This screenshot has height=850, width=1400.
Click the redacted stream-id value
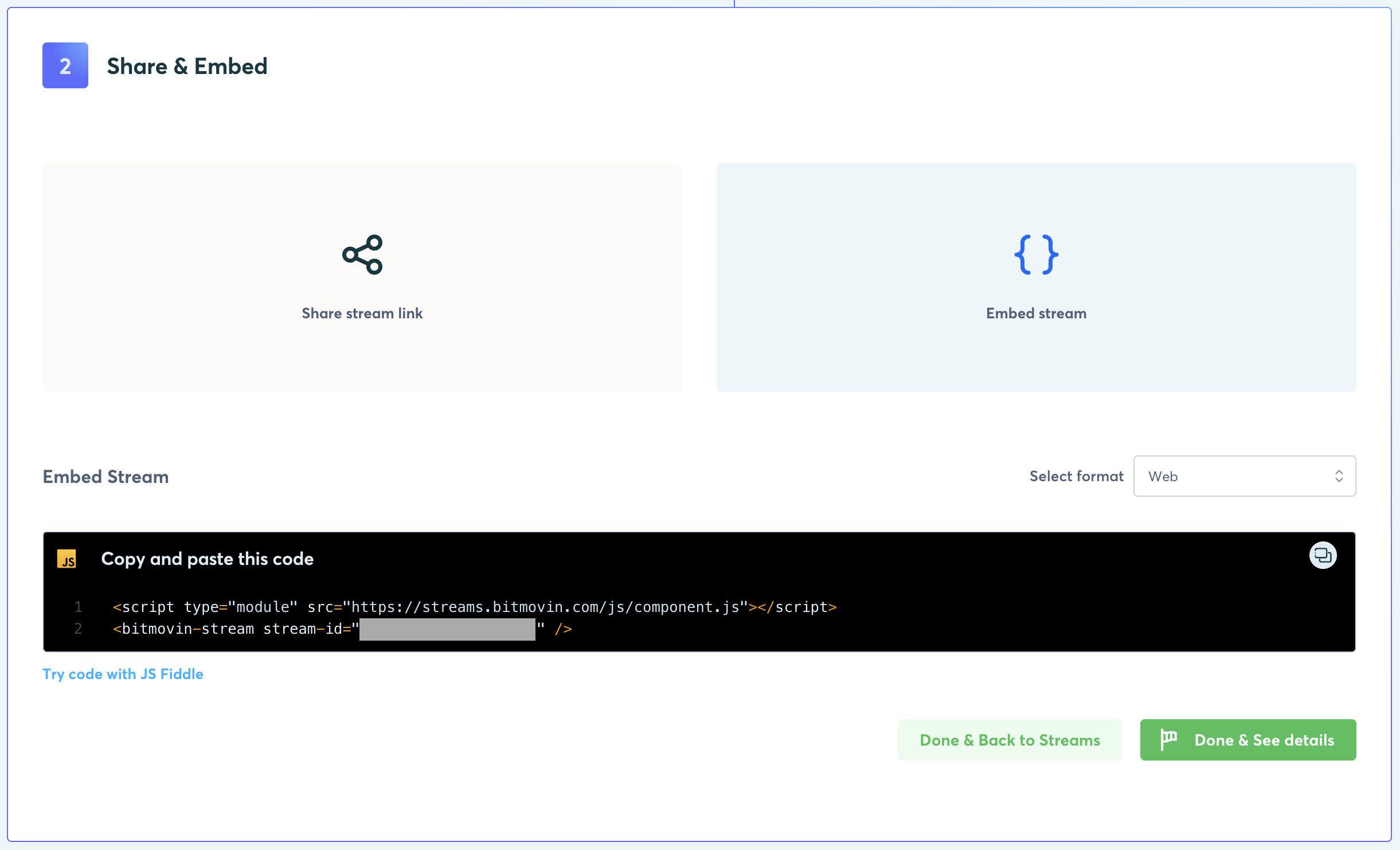point(447,629)
